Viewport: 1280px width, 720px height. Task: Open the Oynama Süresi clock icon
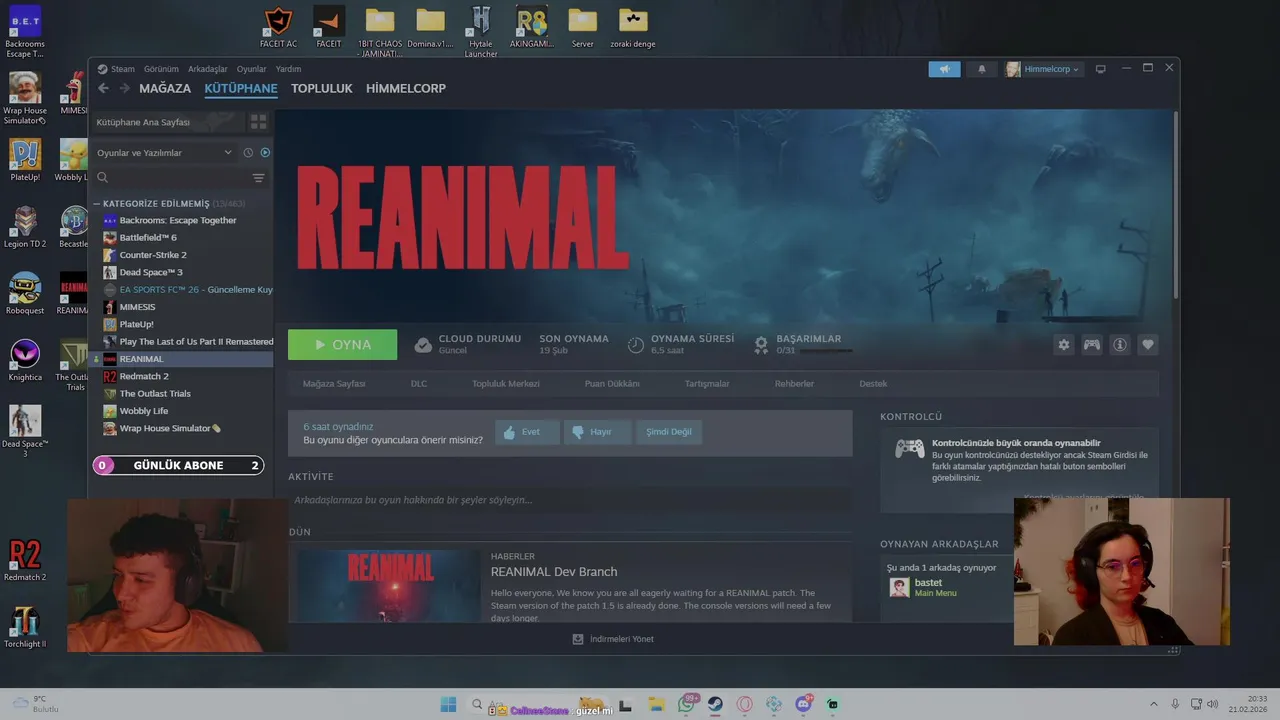click(x=636, y=344)
